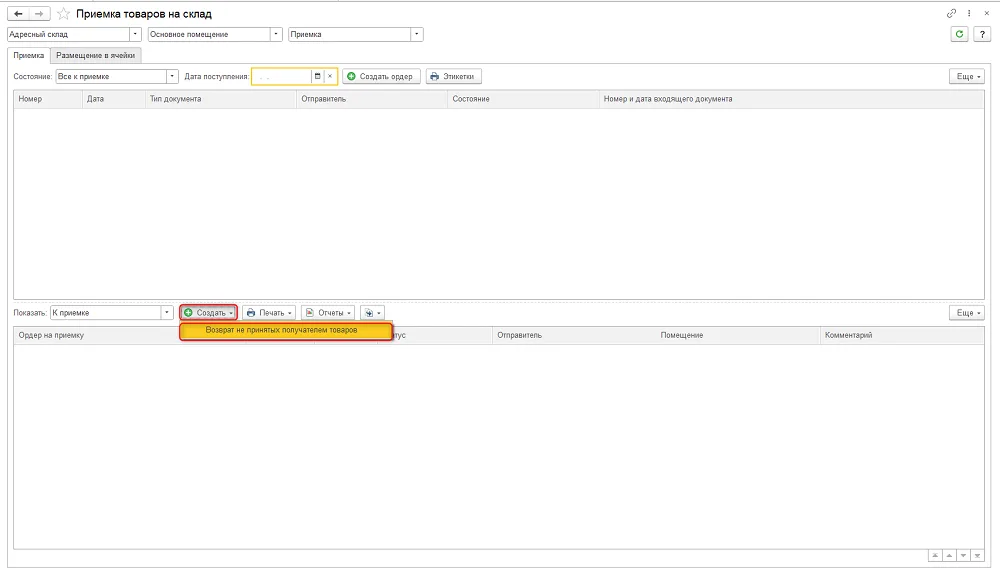
Task: Jump to list bottom with last-row arrow
Action: coord(977,556)
